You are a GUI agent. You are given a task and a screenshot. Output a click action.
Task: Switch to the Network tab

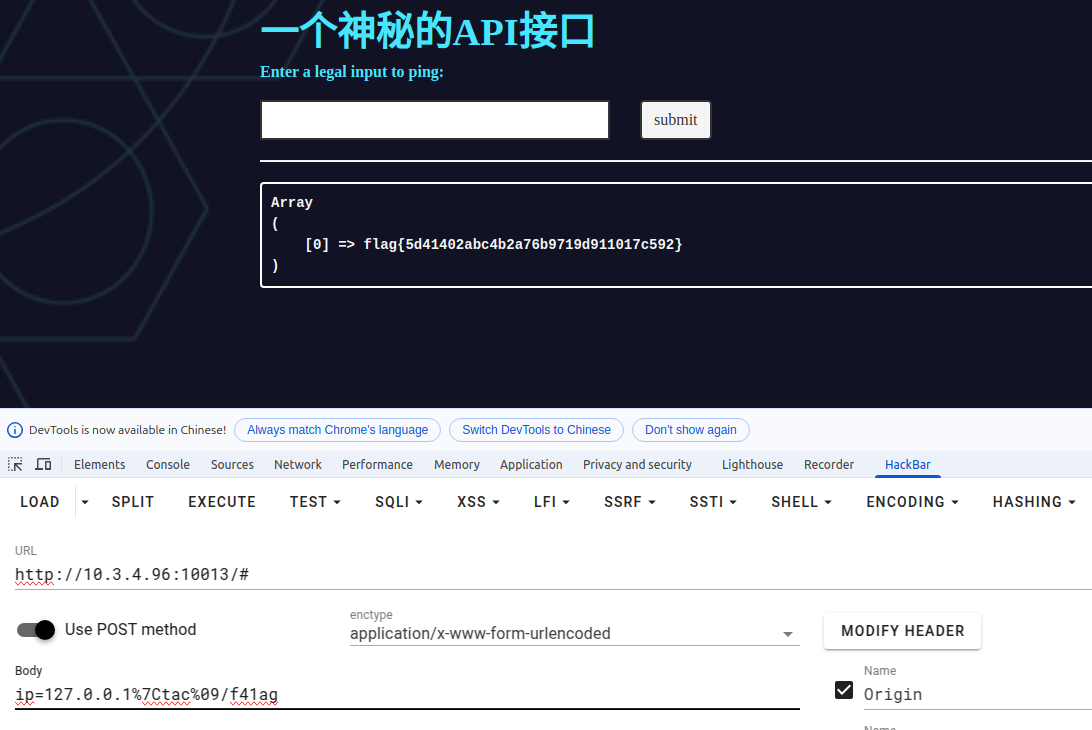coord(298,465)
